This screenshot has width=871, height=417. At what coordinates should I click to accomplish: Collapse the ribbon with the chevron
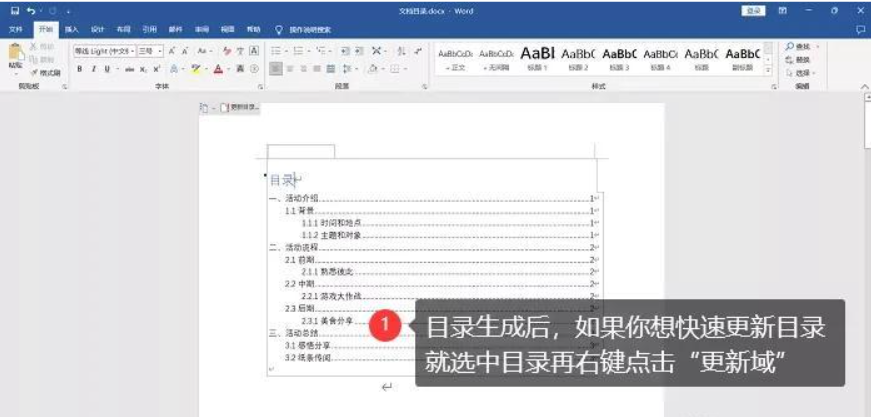[x=864, y=87]
